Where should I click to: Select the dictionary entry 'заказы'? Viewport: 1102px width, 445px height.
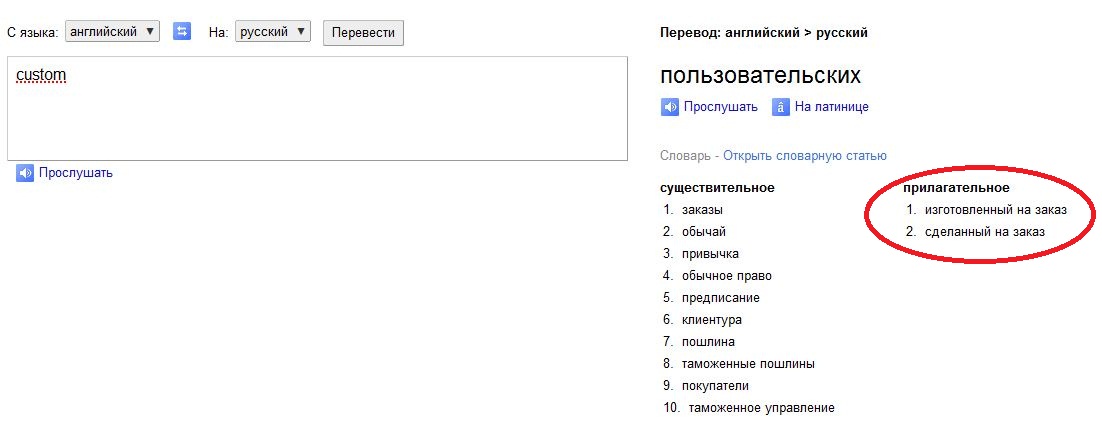click(x=702, y=210)
